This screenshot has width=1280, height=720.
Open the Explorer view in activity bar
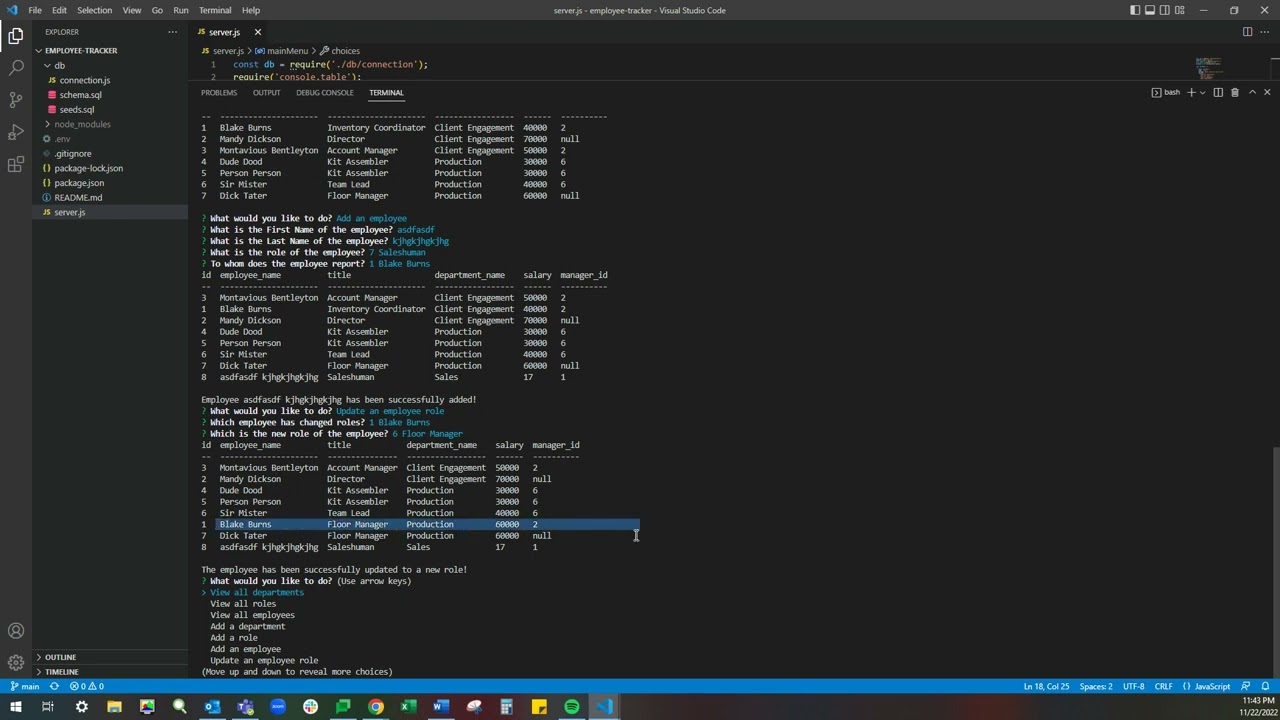pyautogui.click(x=16, y=36)
